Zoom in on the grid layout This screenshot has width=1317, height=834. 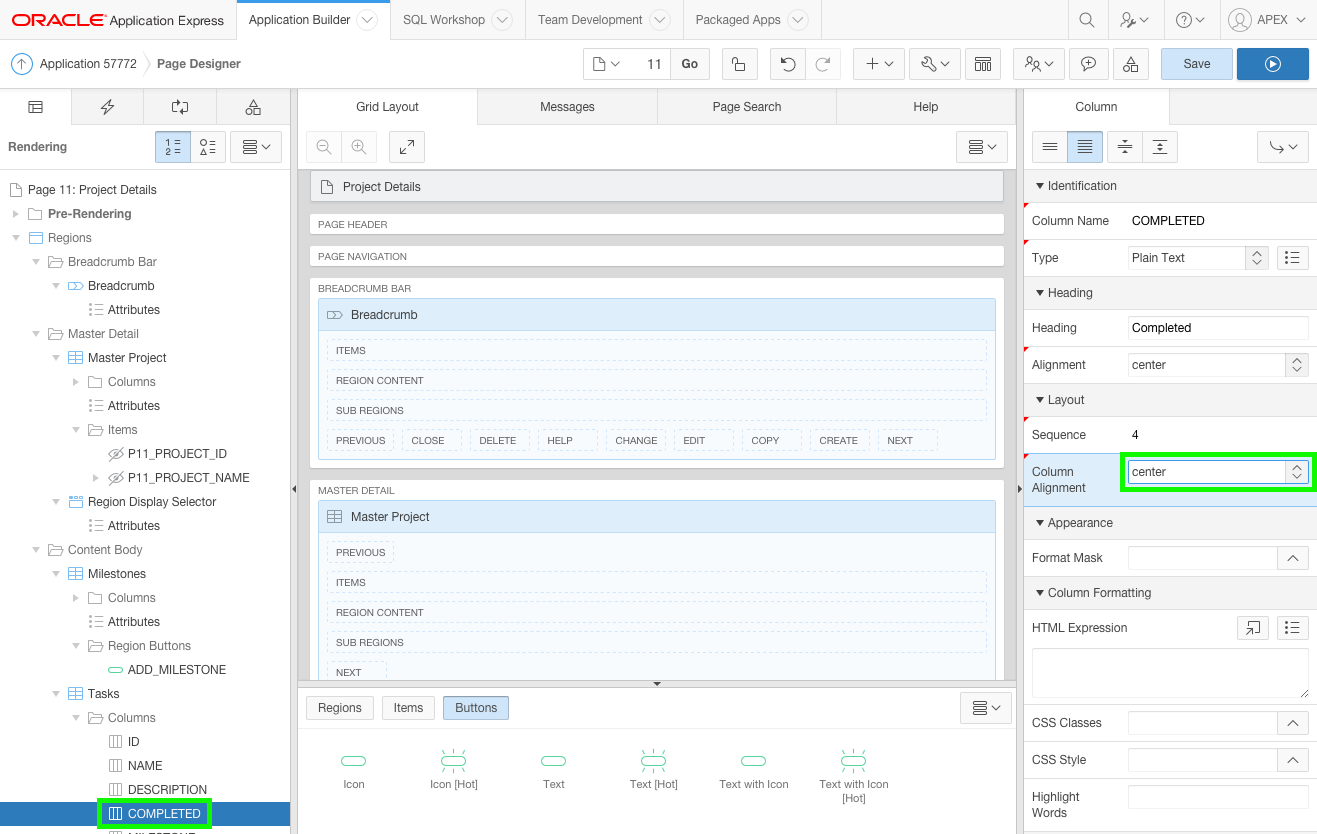[x=358, y=147]
